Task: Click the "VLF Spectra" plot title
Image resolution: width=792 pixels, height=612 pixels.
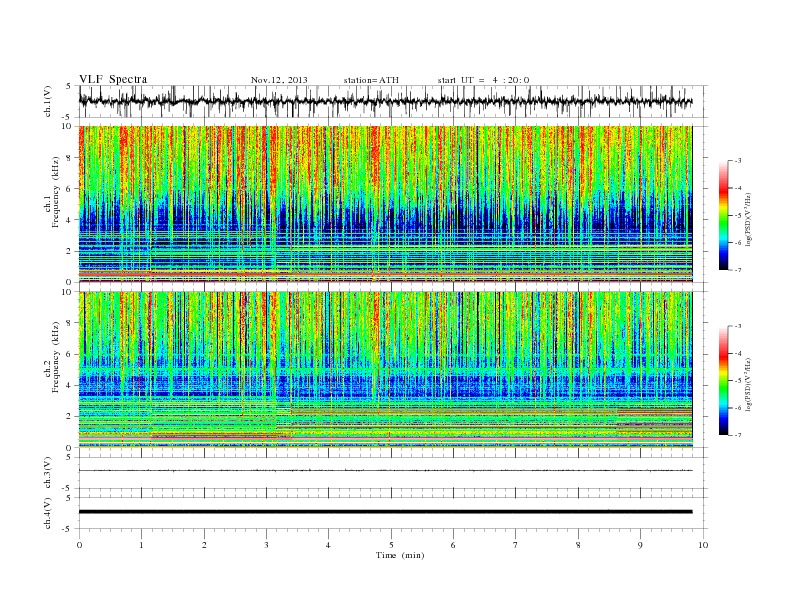Action: pos(113,79)
